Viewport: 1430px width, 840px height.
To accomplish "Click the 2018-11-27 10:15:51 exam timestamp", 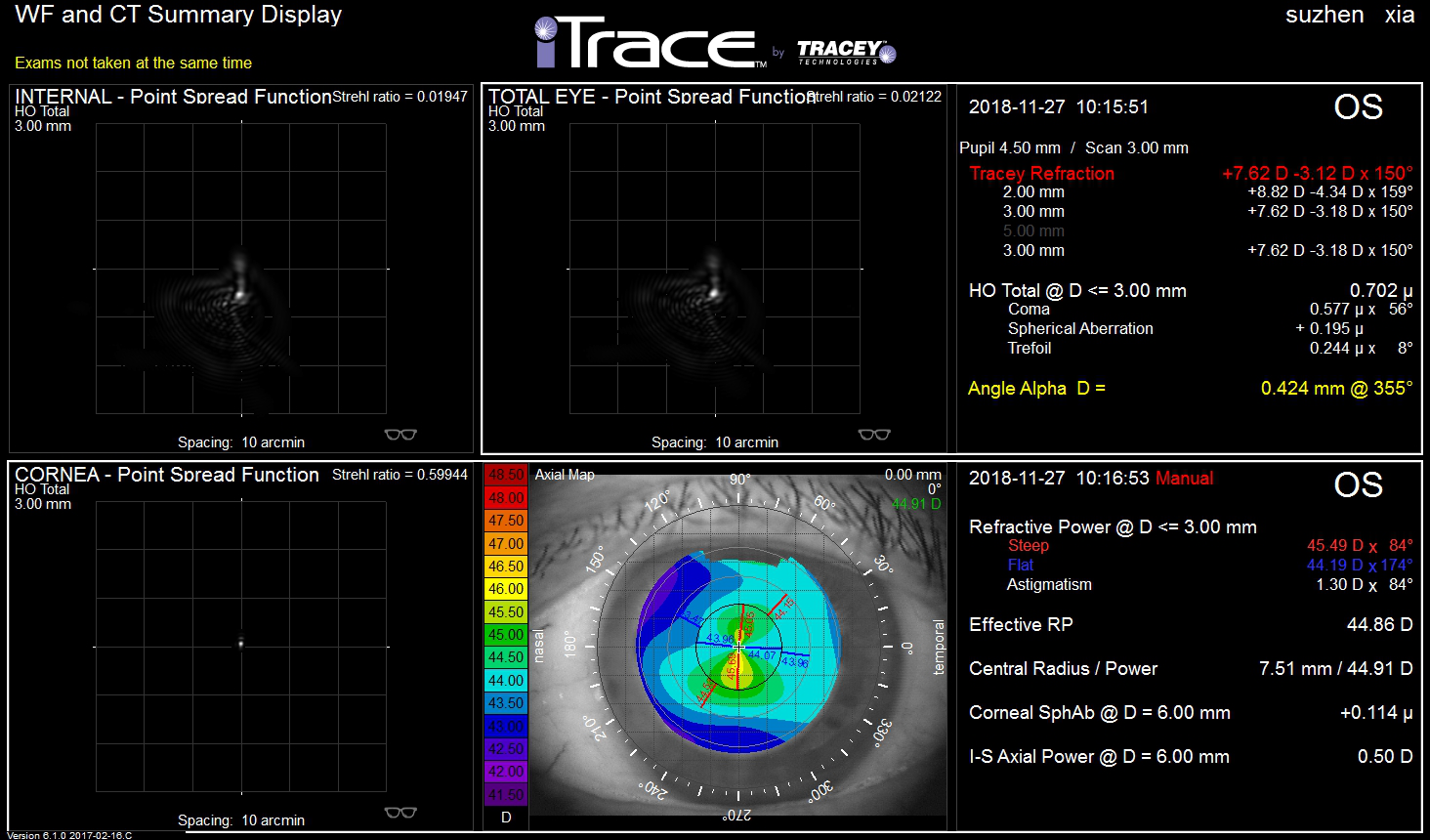I will point(1059,107).
